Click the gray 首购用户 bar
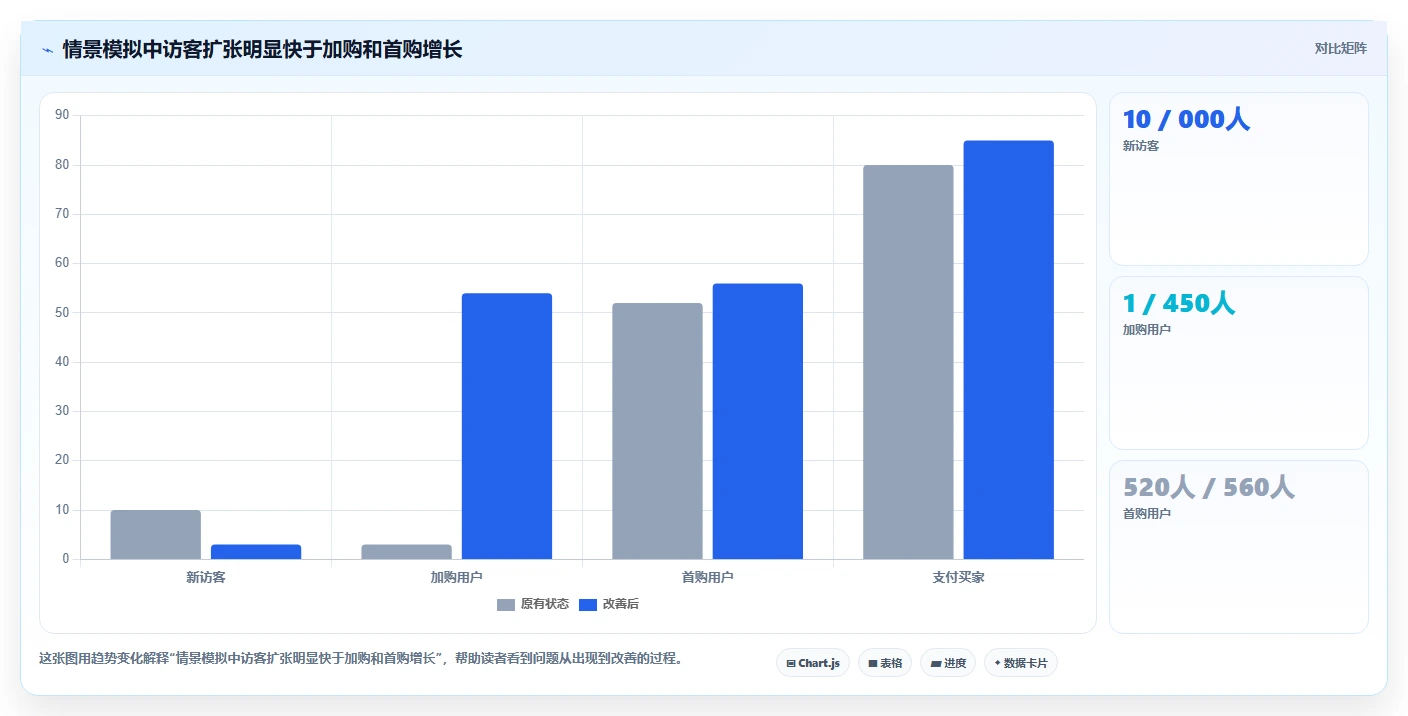Viewport: 1408px width, 716px height. tap(657, 431)
